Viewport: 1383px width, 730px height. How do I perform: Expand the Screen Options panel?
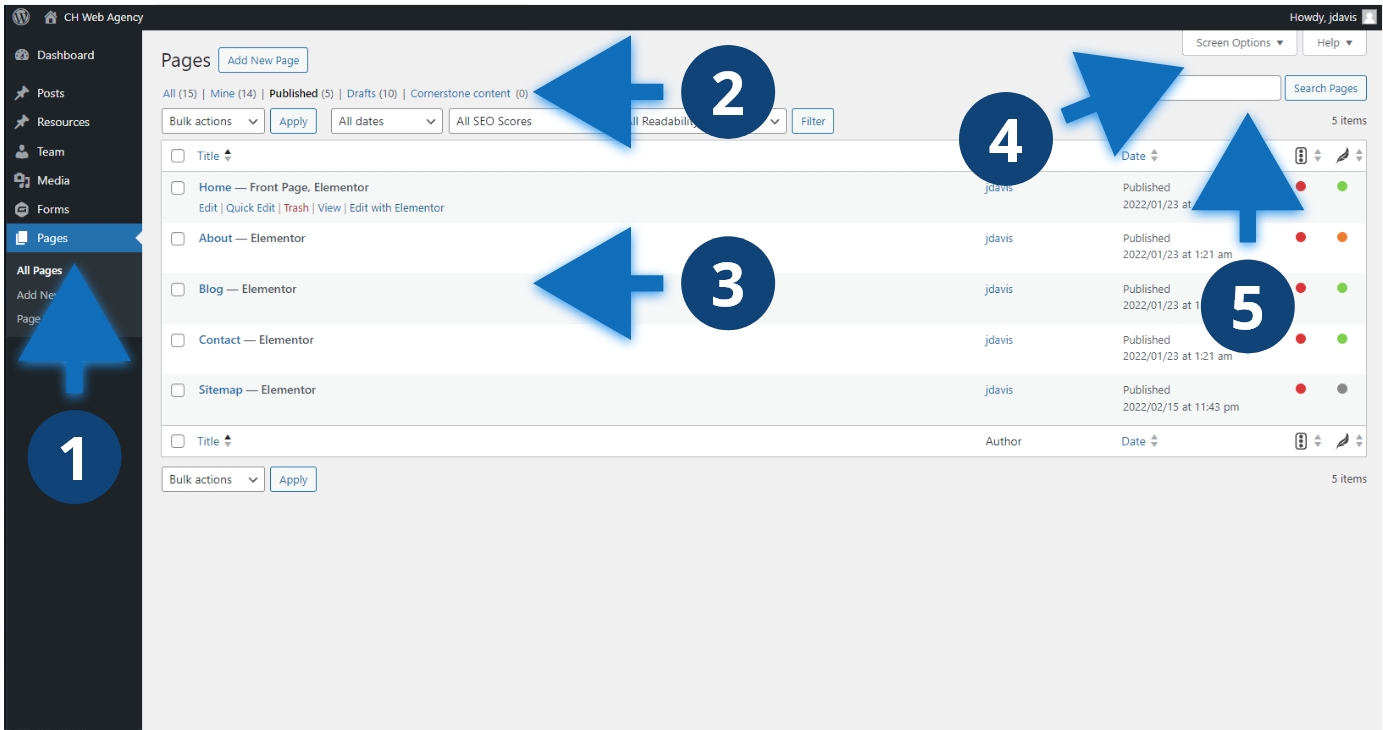(x=1239, y=43)
